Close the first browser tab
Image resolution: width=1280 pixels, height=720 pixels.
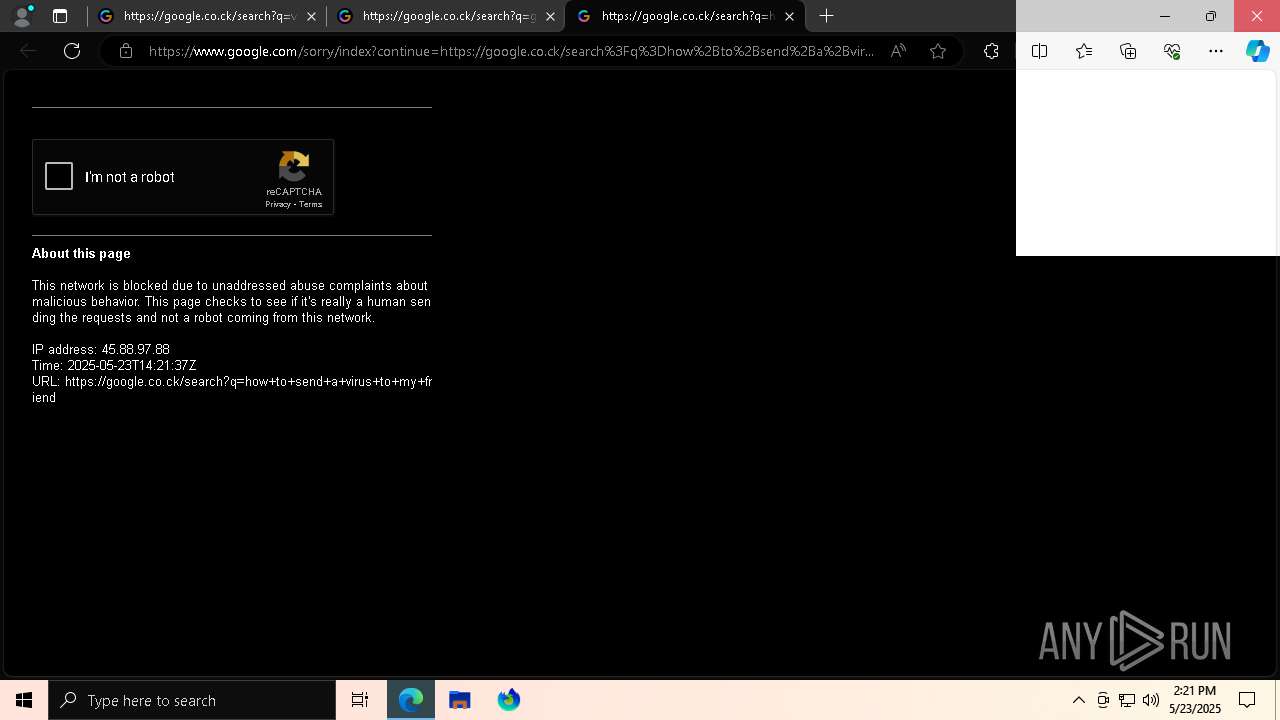[x=311, y=16]
